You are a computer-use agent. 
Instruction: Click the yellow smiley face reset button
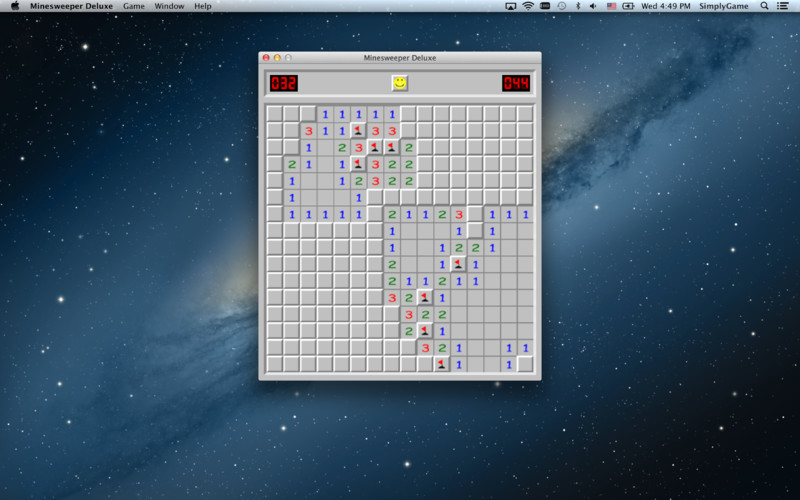[x=399, y=83]
